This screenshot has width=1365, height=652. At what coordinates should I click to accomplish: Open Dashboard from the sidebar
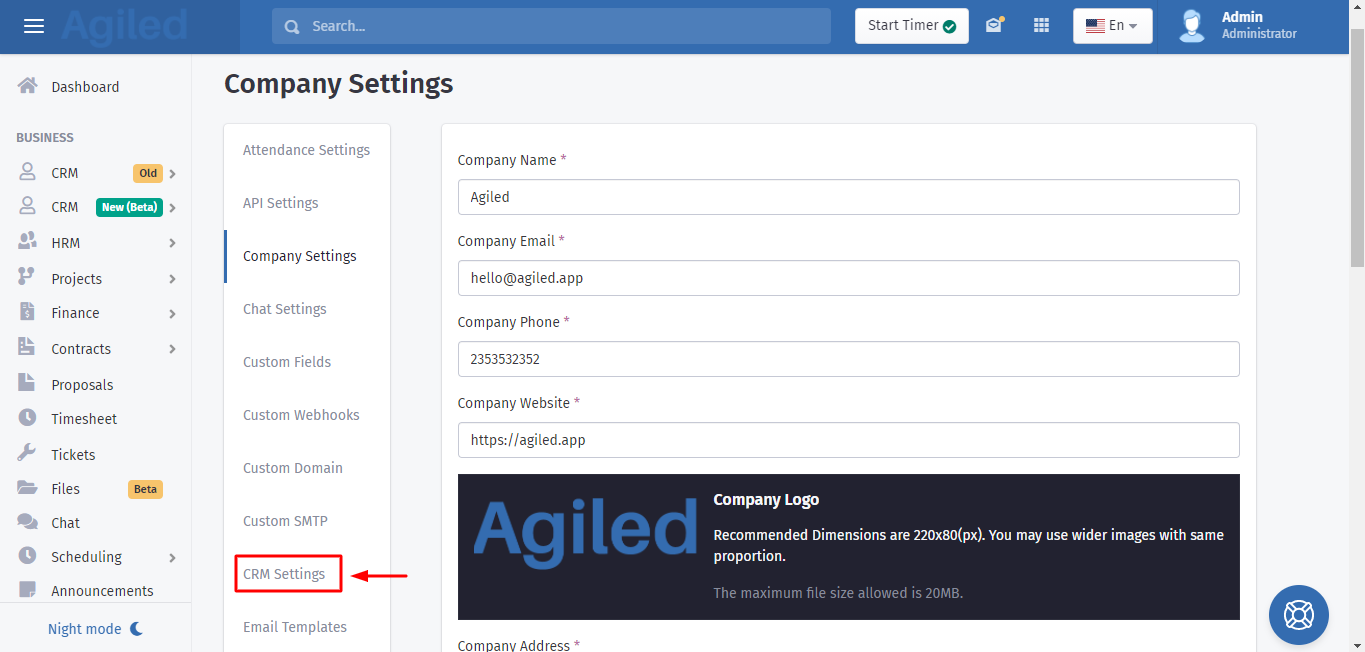(x=84, y=87)
